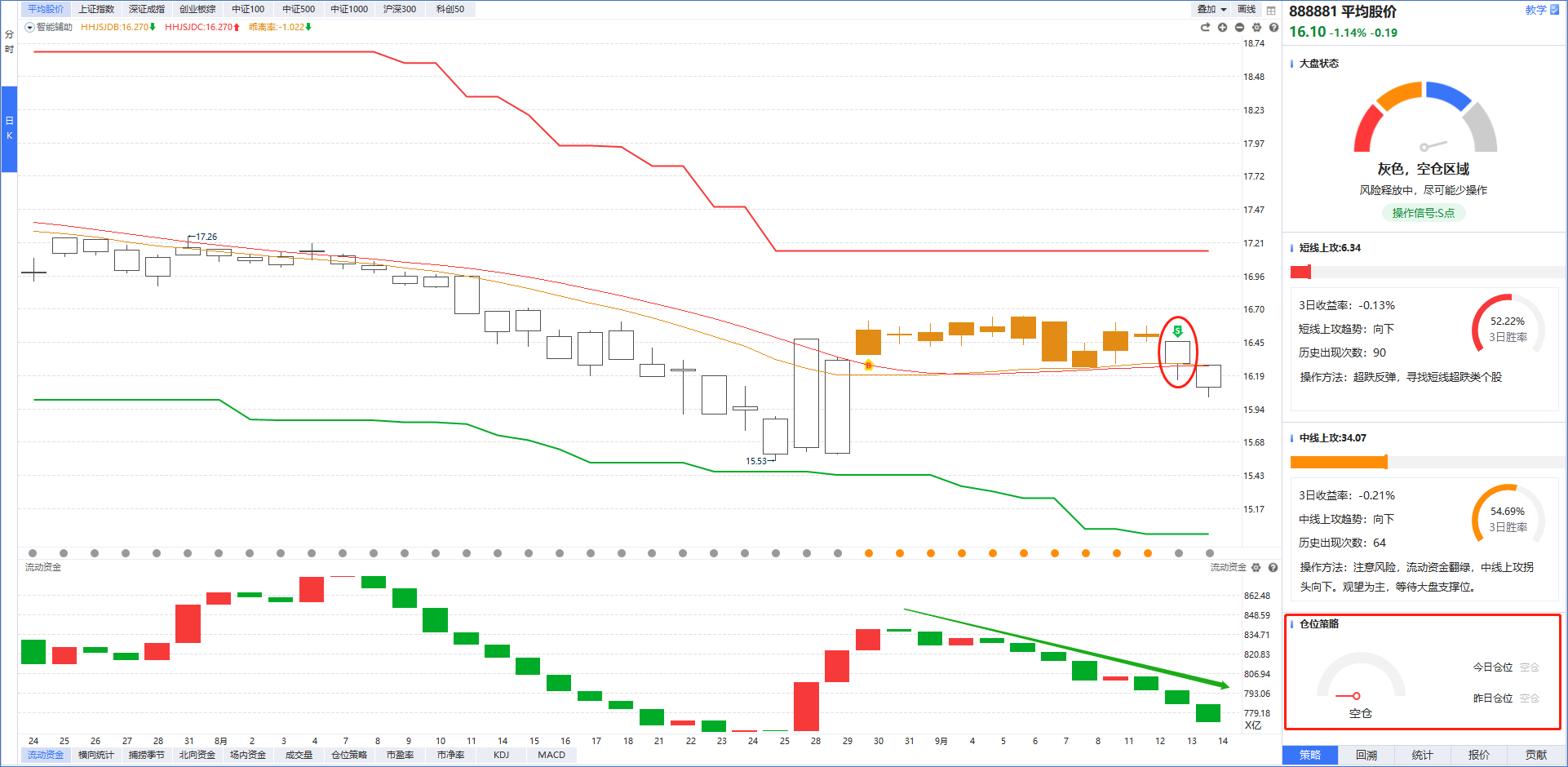
Task: Open the 贡献 tab in right panel
Action: tap(1536, 755)
